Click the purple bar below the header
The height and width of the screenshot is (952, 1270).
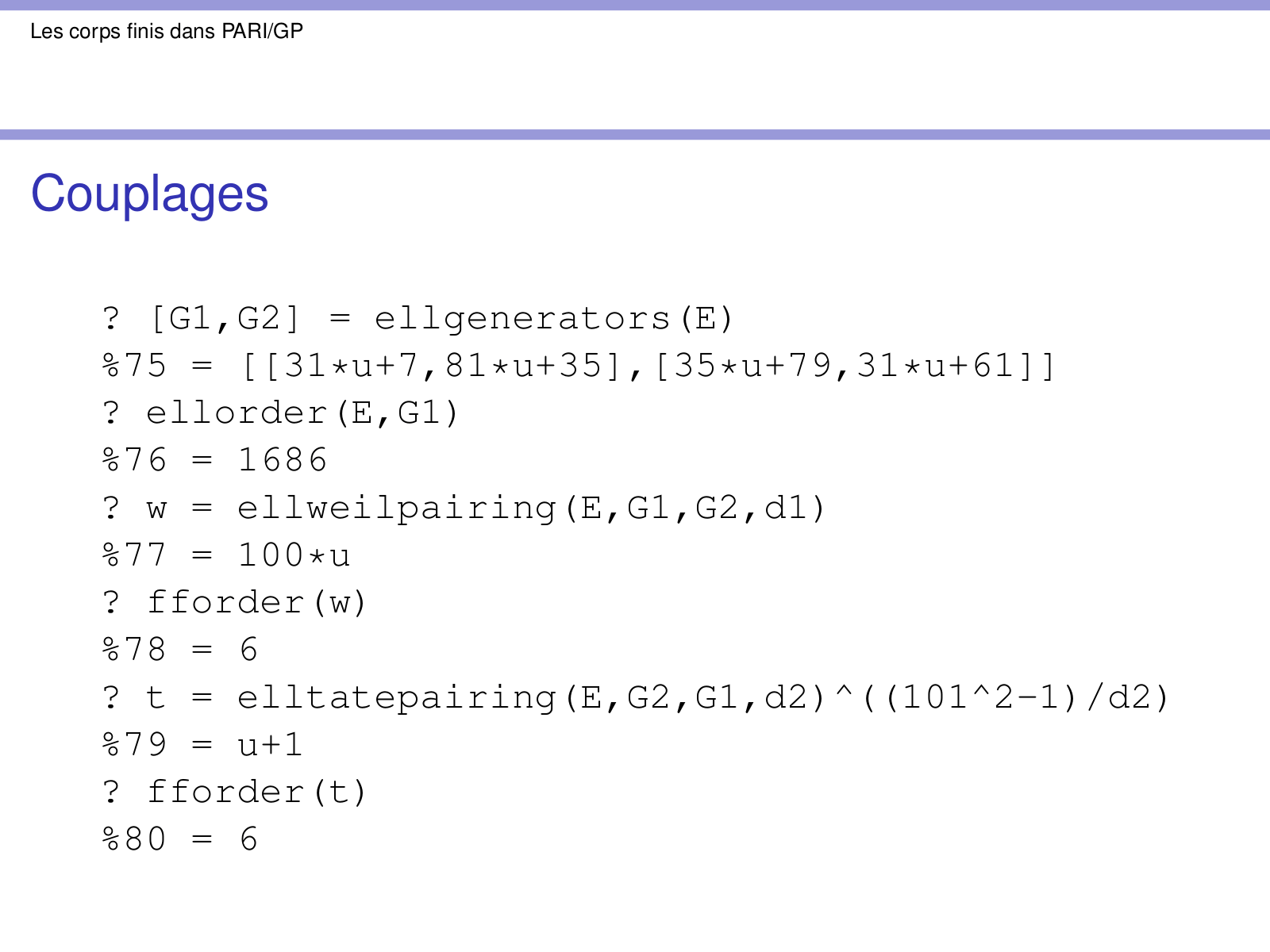tap(635, 135)
